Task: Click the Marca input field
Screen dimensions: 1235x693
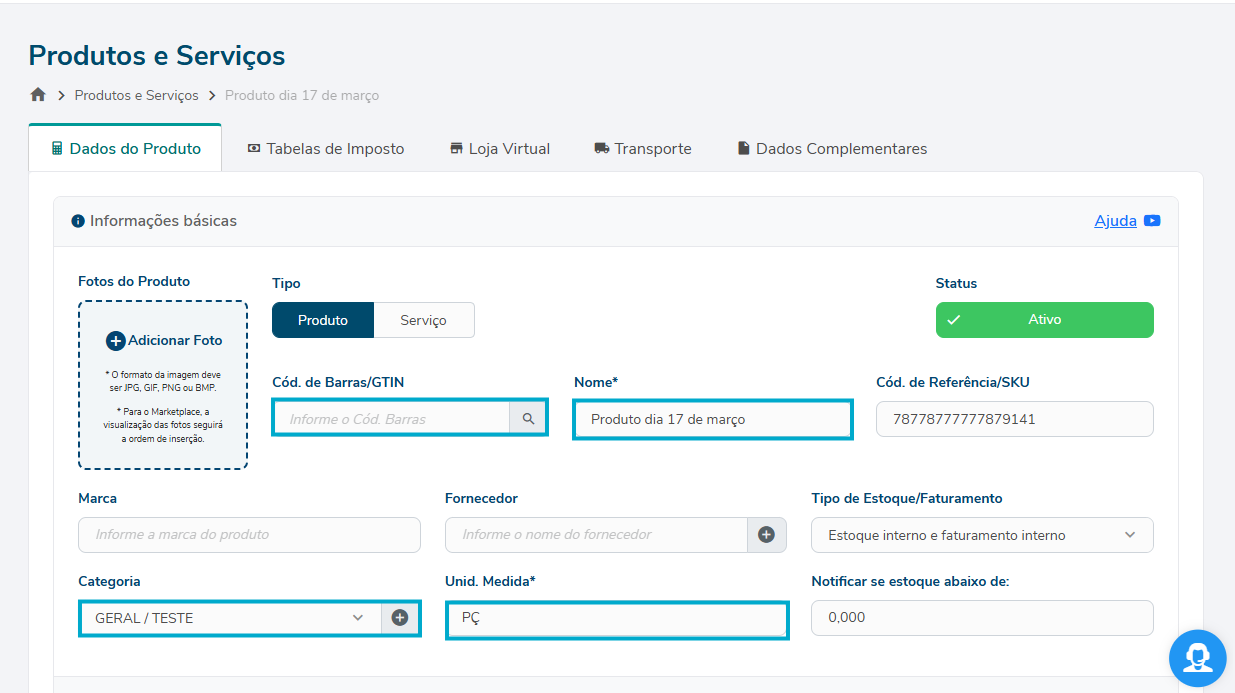Action: (x=249, y=535)
